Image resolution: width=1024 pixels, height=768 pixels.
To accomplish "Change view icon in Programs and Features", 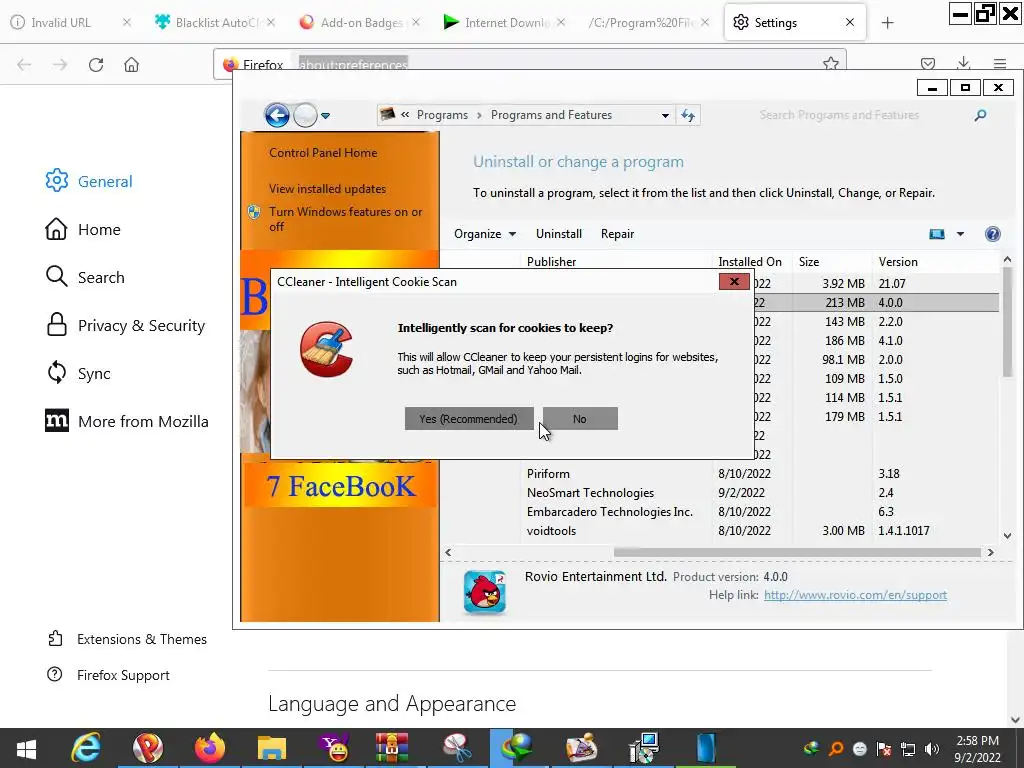I will [x=937, y=234].
